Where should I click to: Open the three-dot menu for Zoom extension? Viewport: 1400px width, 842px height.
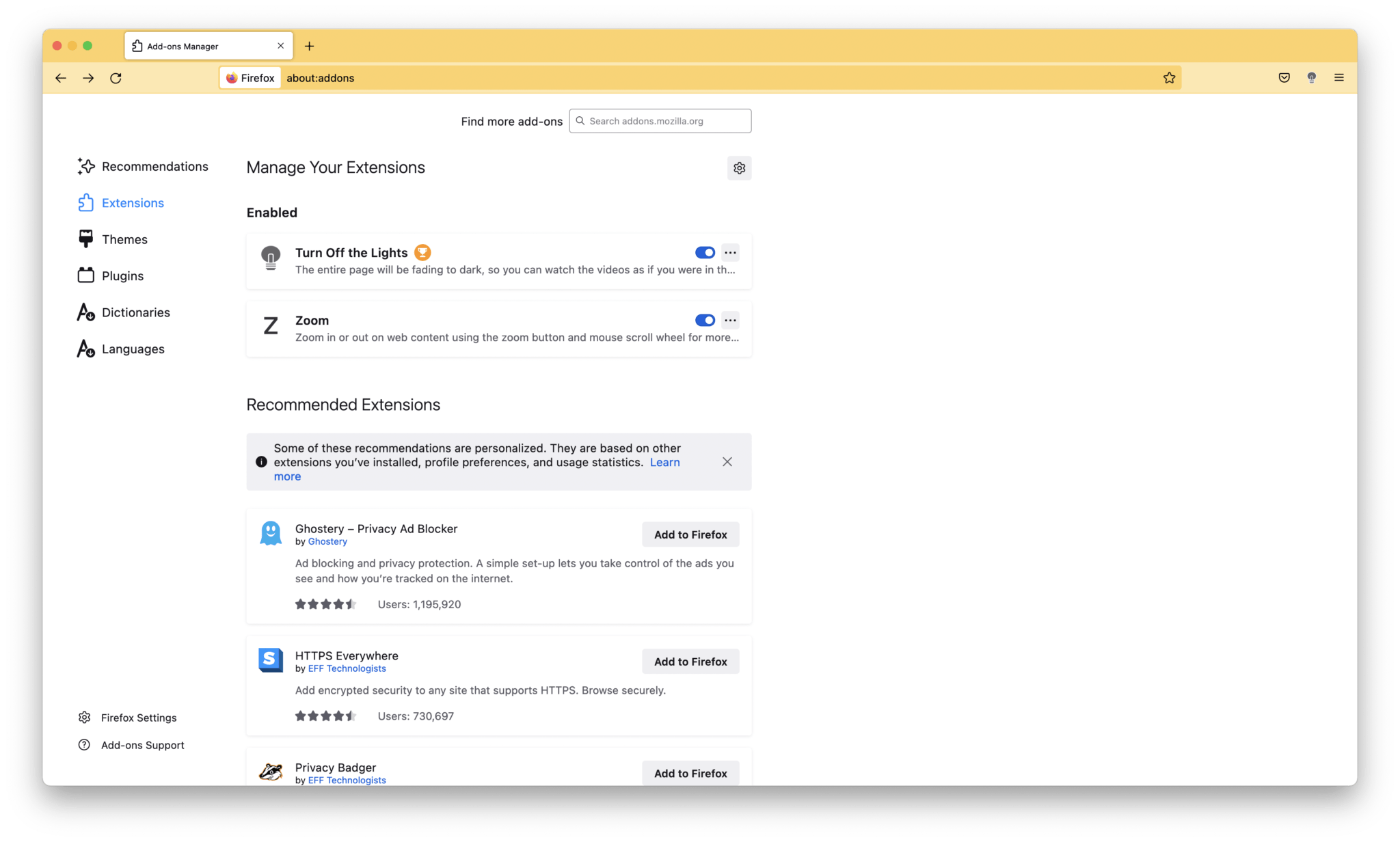(730, 321)
